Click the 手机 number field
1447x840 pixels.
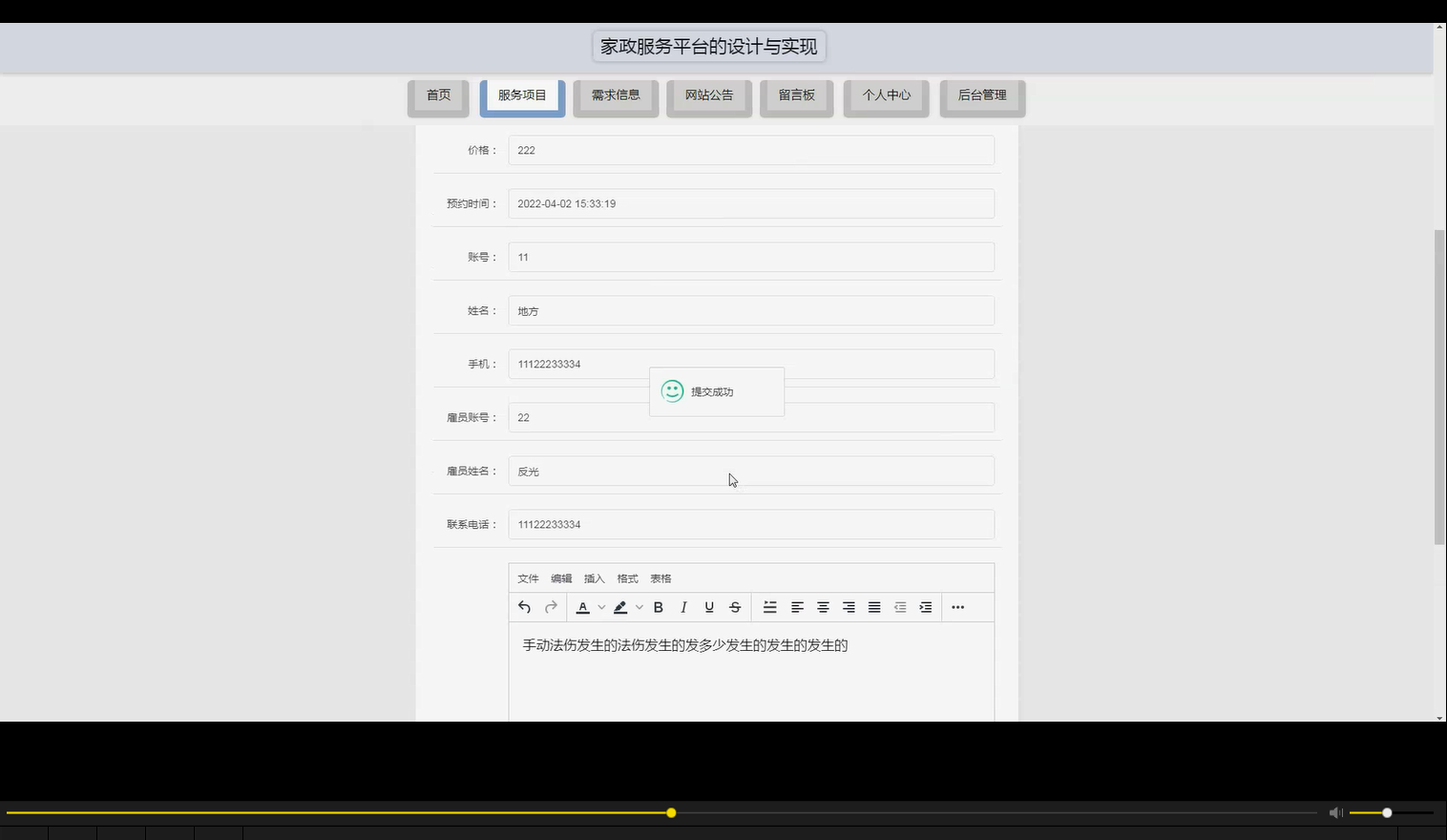point(751,364)
